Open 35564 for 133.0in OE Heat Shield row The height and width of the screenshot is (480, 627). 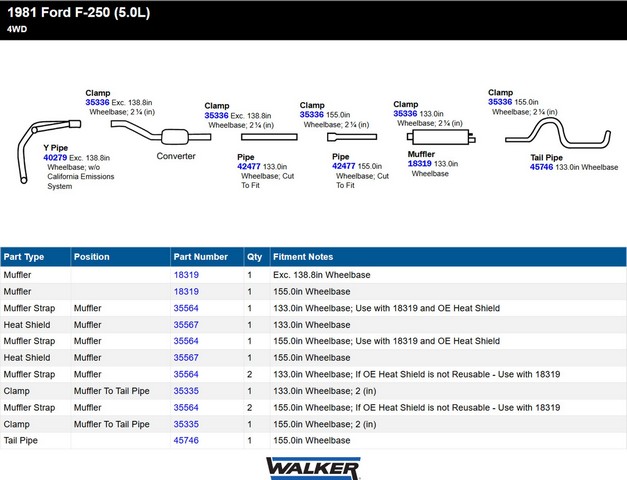click(186, 308)
